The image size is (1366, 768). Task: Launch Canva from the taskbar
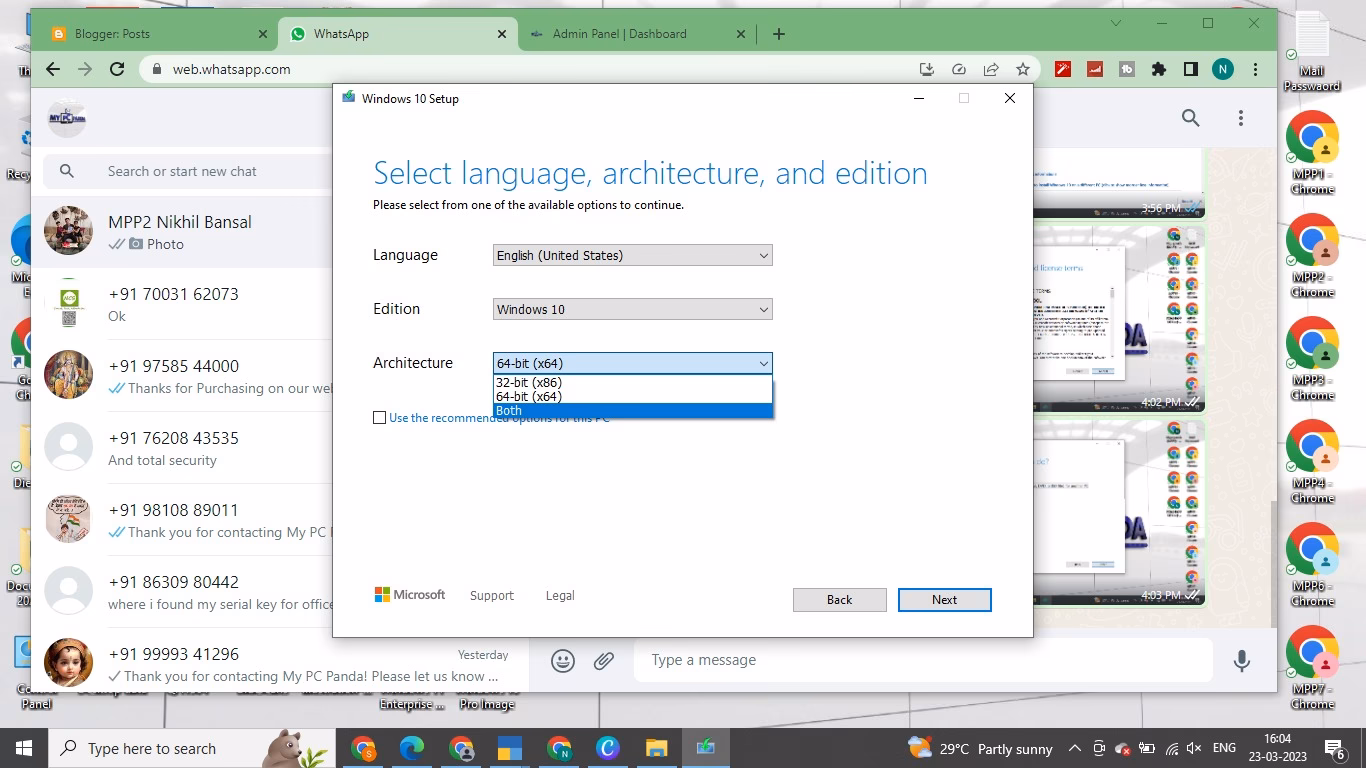(x=607, y=748)
